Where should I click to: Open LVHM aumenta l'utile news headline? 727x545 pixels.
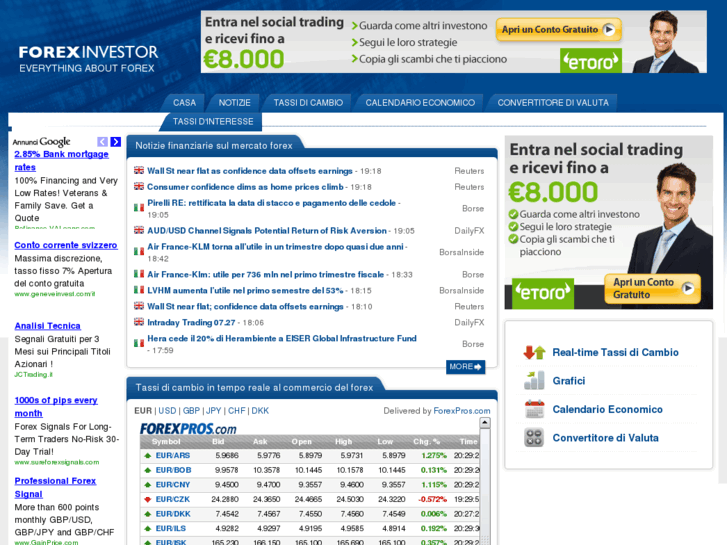point(245,290)
